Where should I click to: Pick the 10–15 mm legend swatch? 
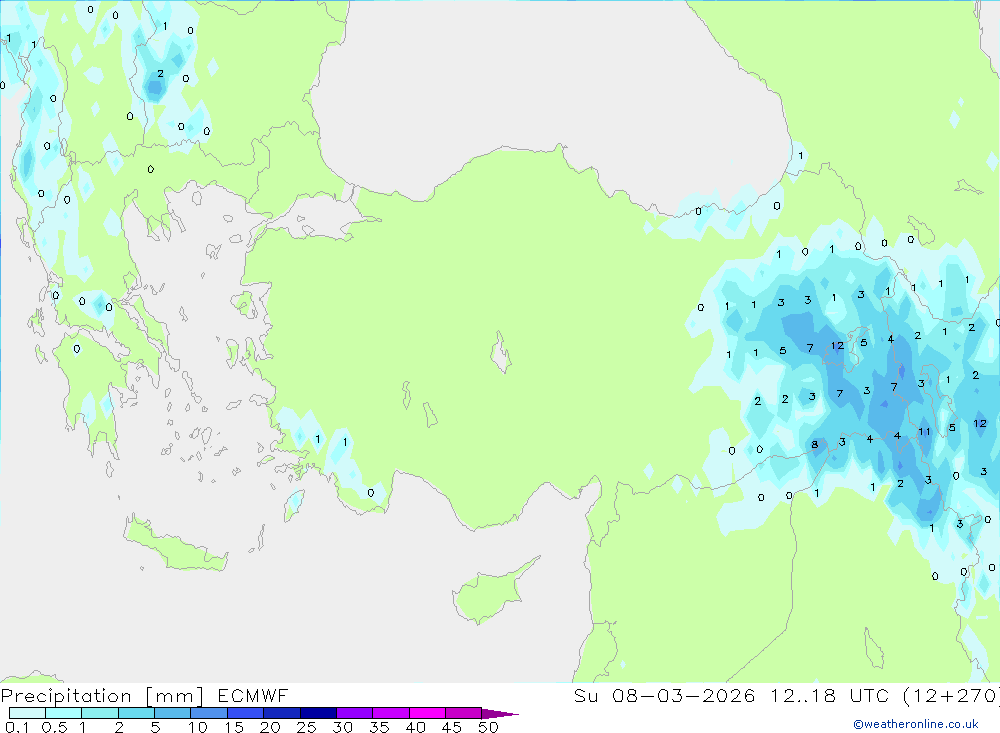click(209, 713)
